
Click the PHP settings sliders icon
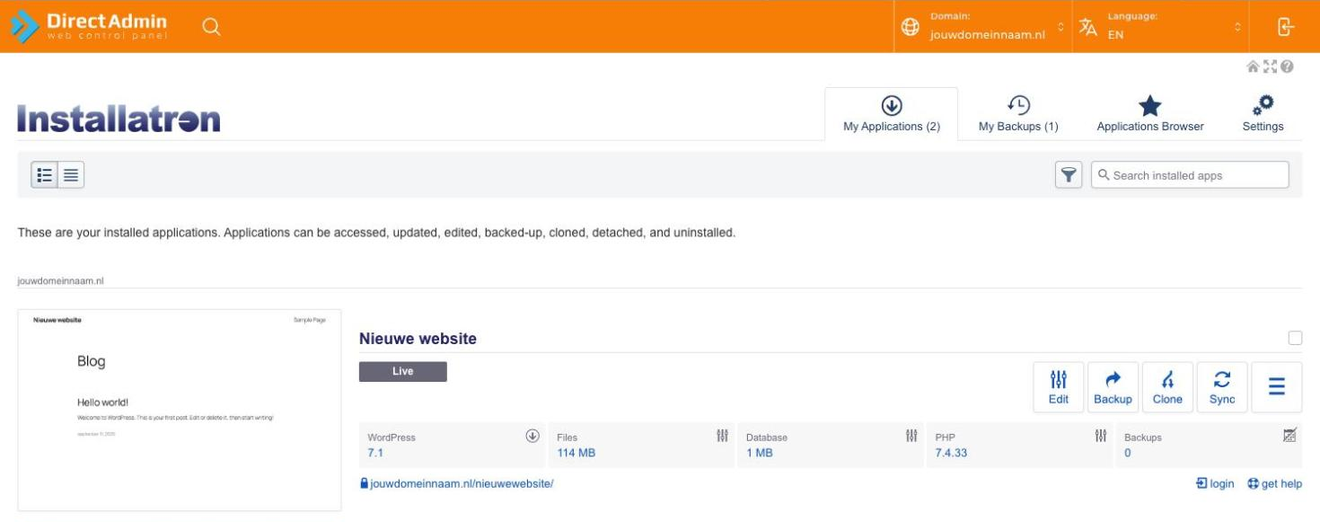coord(1100,436)
